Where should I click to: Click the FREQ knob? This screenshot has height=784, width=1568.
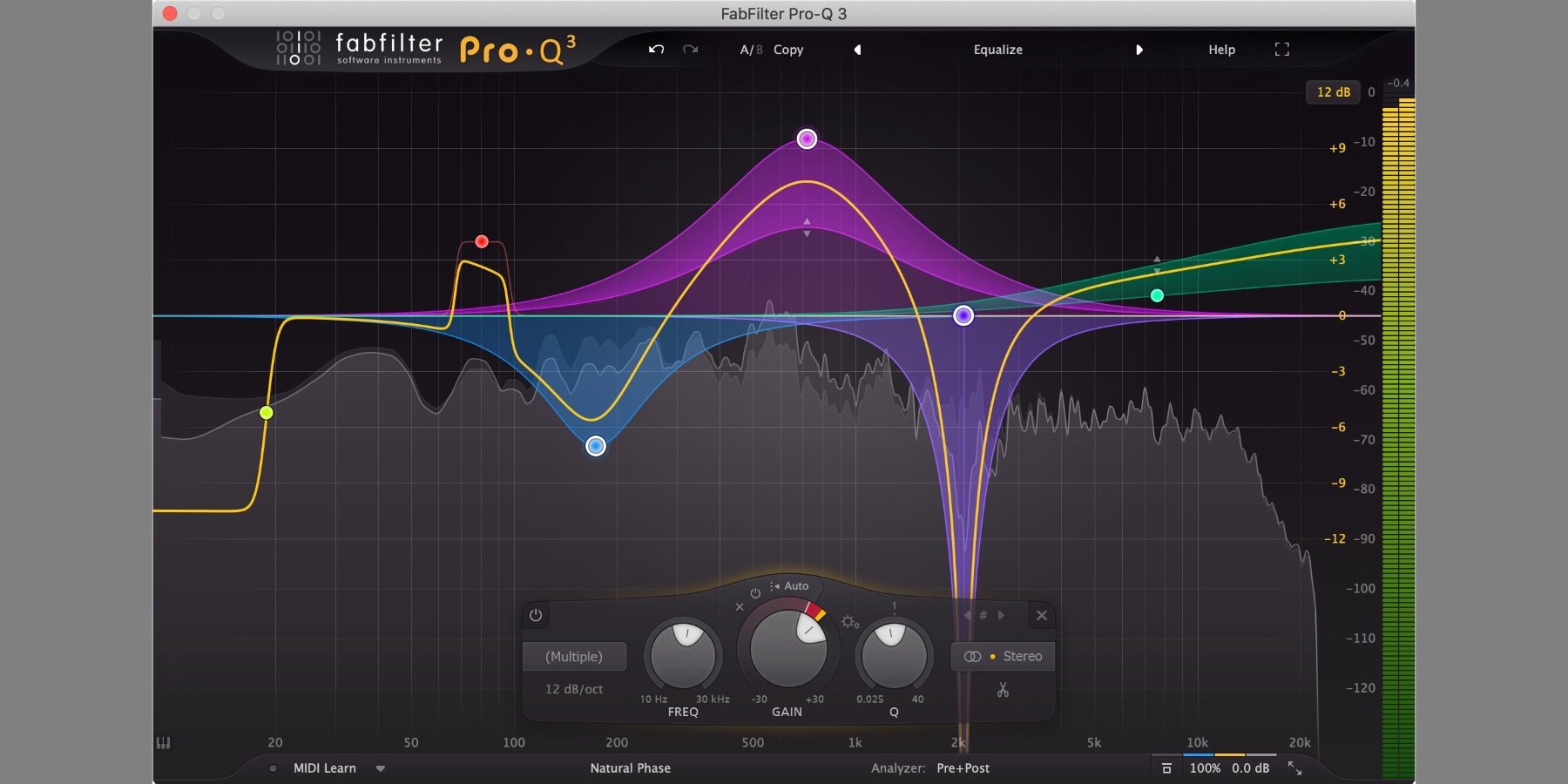(683, 655)
